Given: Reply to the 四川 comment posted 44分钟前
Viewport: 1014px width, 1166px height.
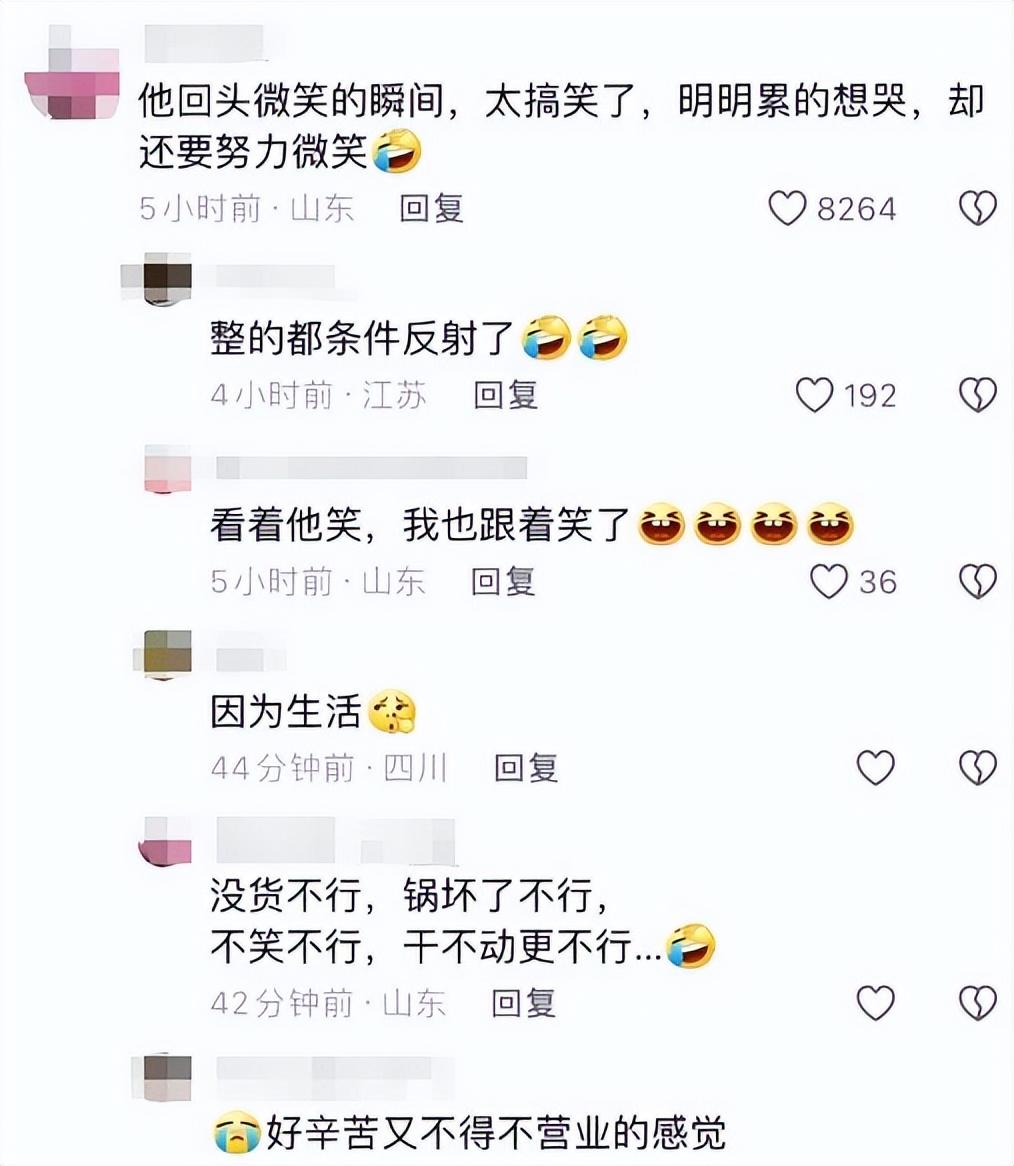Looking at the screenshot, I should tap(526, 768).
